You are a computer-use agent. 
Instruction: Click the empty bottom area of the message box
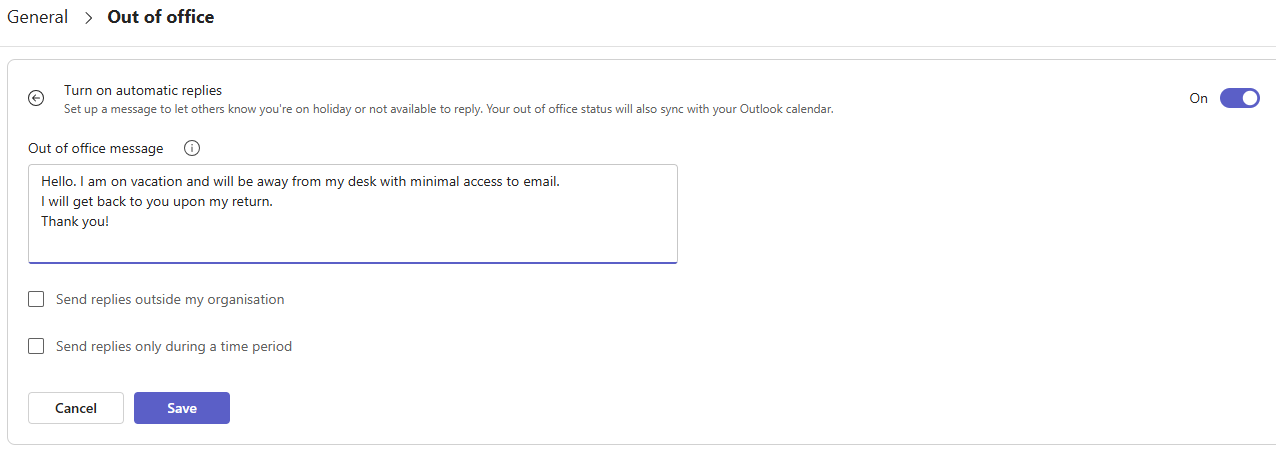pyautogui.click(x=352, y=245)
